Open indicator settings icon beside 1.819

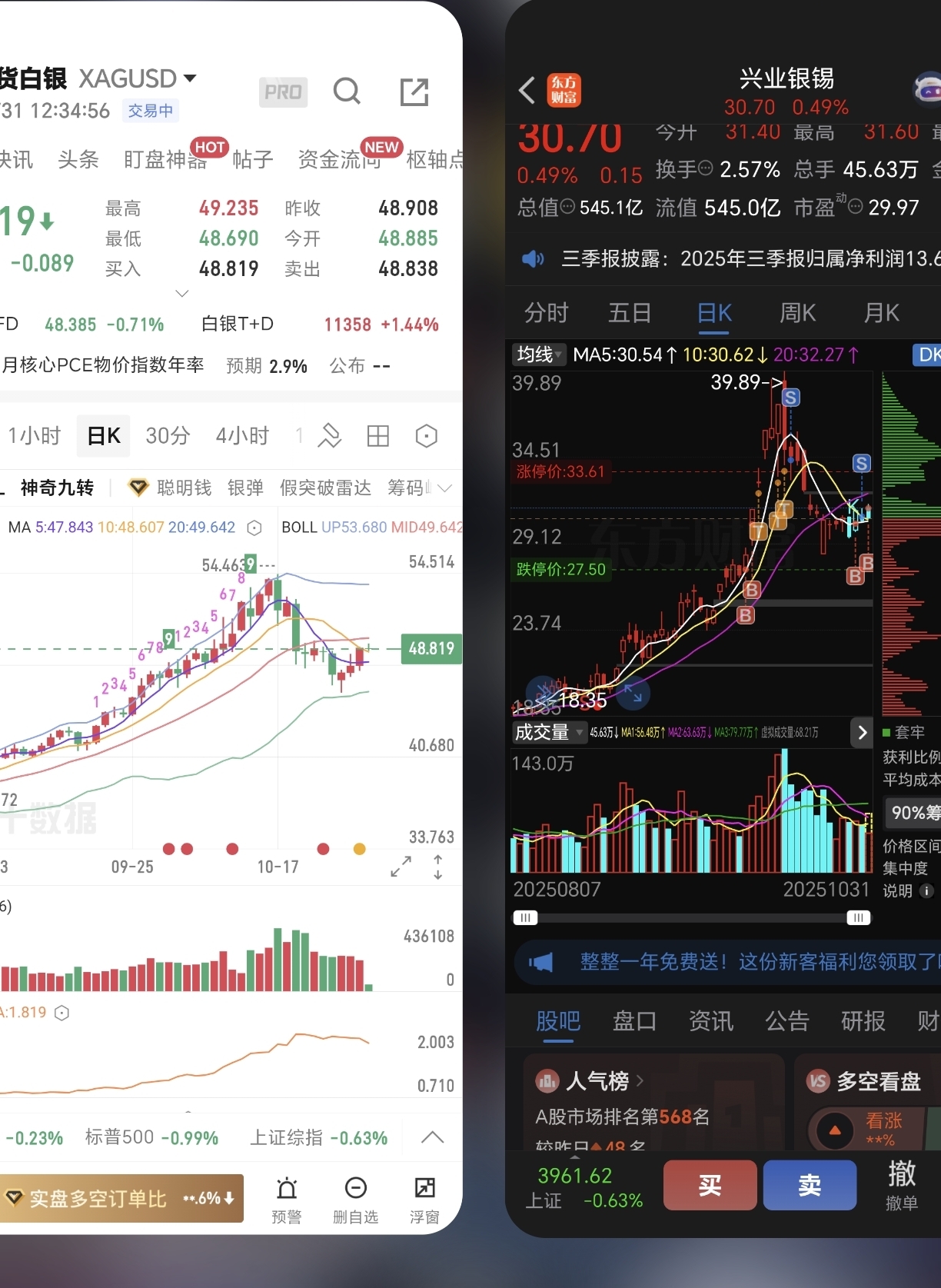pyautogui.click(x=62, y=1013)
